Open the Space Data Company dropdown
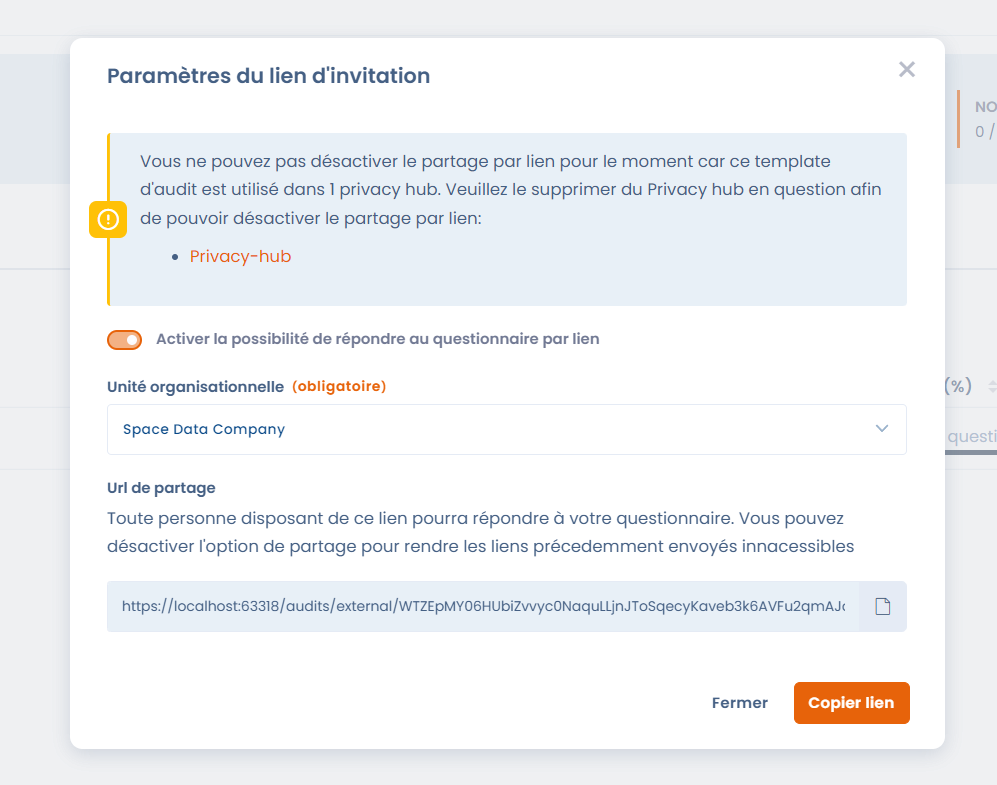Screen dimensions: 997x785 [x=507, y=429]
